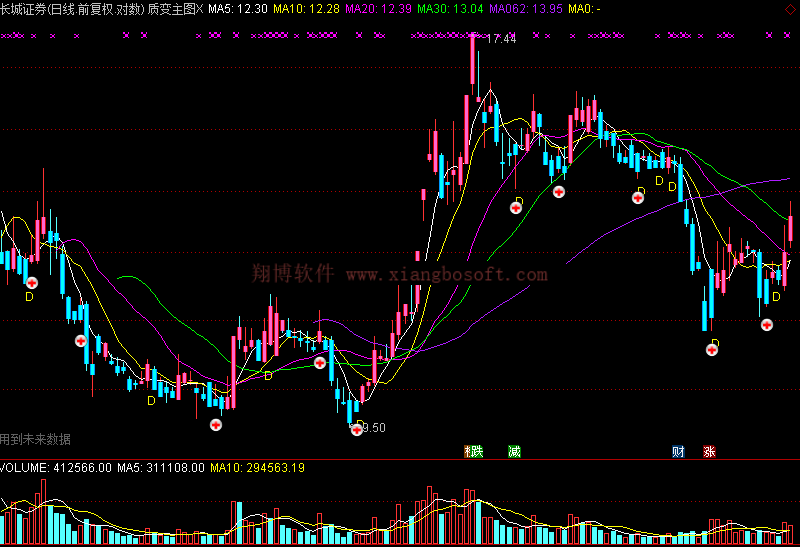The width and height of the screenshot is (800, 547).
Task: Close the 质变主图 indicator with X
Action: (198, 9)
